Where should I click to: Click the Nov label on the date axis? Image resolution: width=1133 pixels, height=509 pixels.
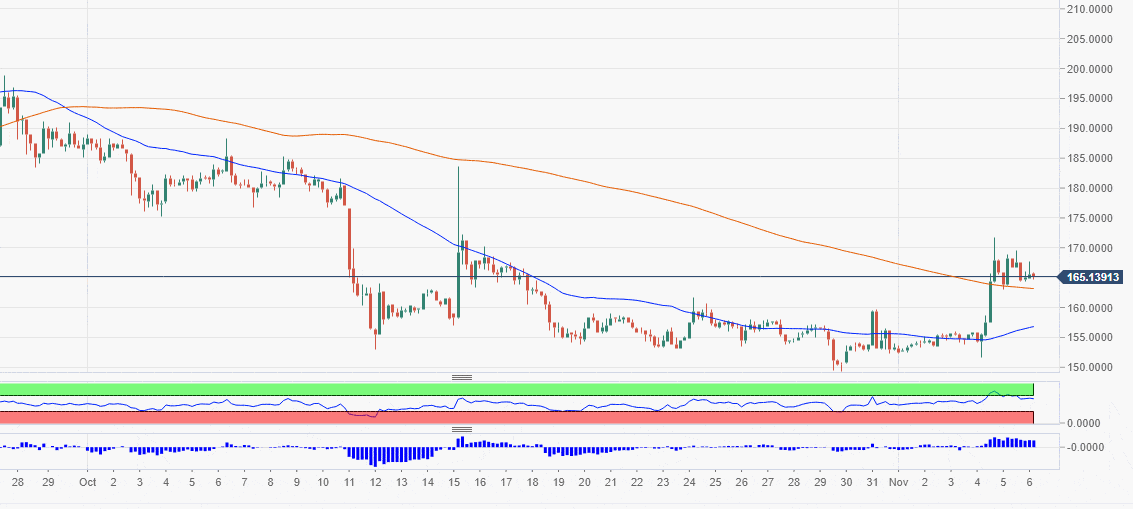click(899, 482)
